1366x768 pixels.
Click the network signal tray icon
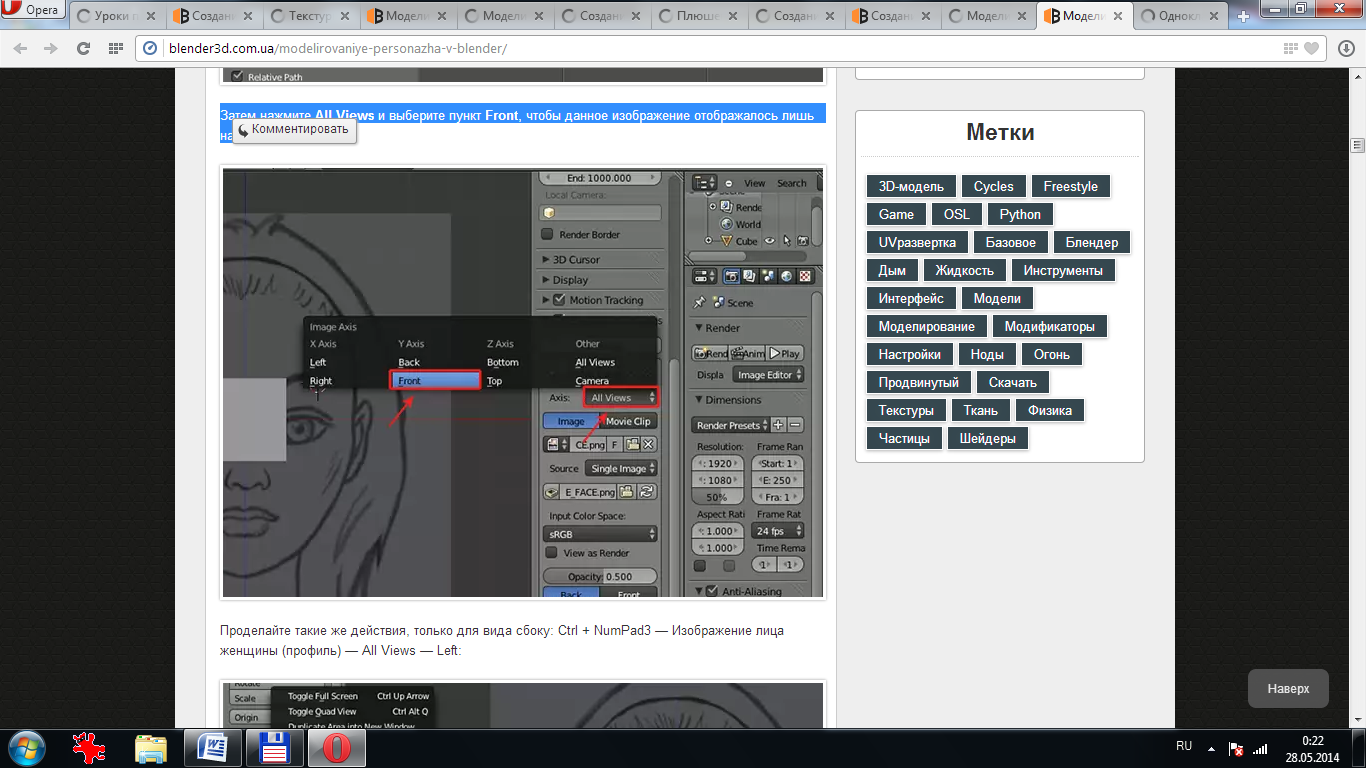pyautogui.click(x=1260, y=747)
